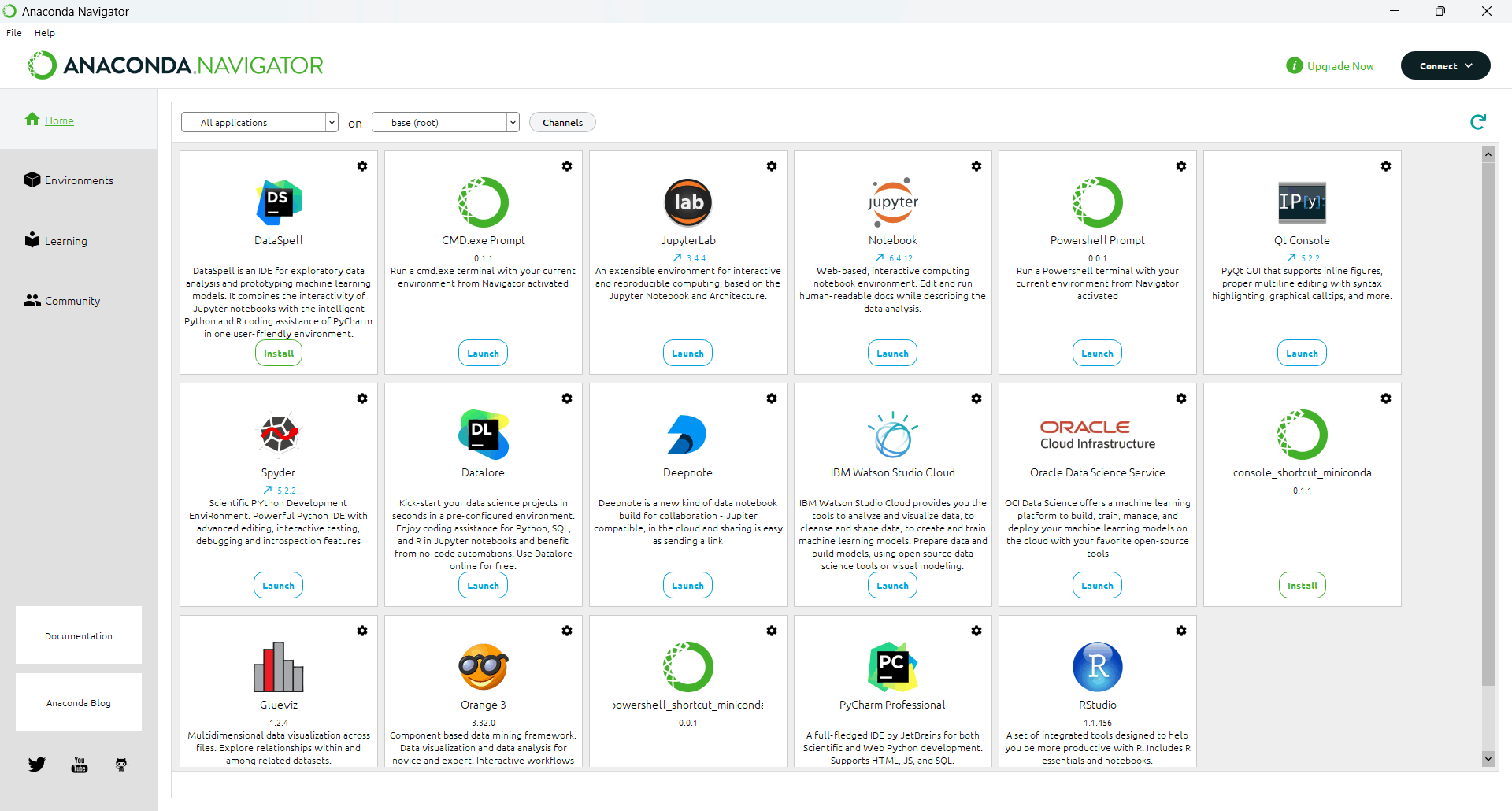Open settings gear on Oracle Data Science card
The width and height of the screenshot is (1512, 811).
pyautogui.click(x=1181, y=398)
